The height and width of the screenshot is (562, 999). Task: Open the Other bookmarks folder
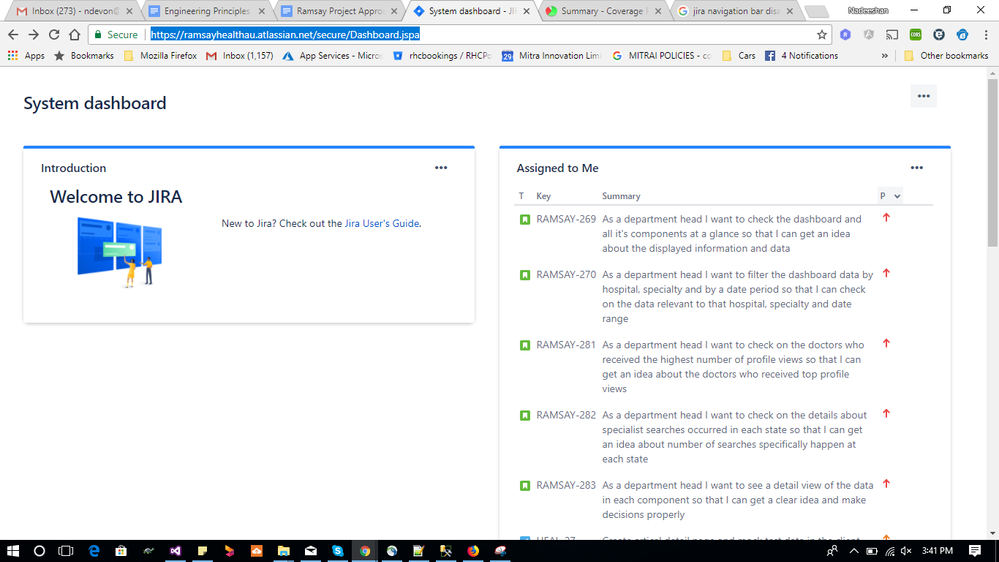[946, 56]
